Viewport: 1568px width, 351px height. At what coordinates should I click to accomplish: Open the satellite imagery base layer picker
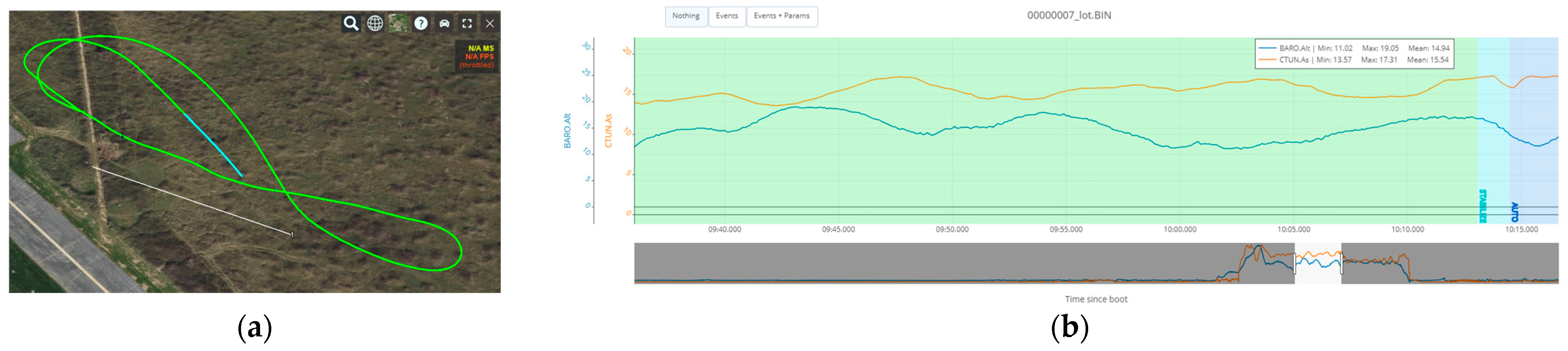click(x=398, y=23)
